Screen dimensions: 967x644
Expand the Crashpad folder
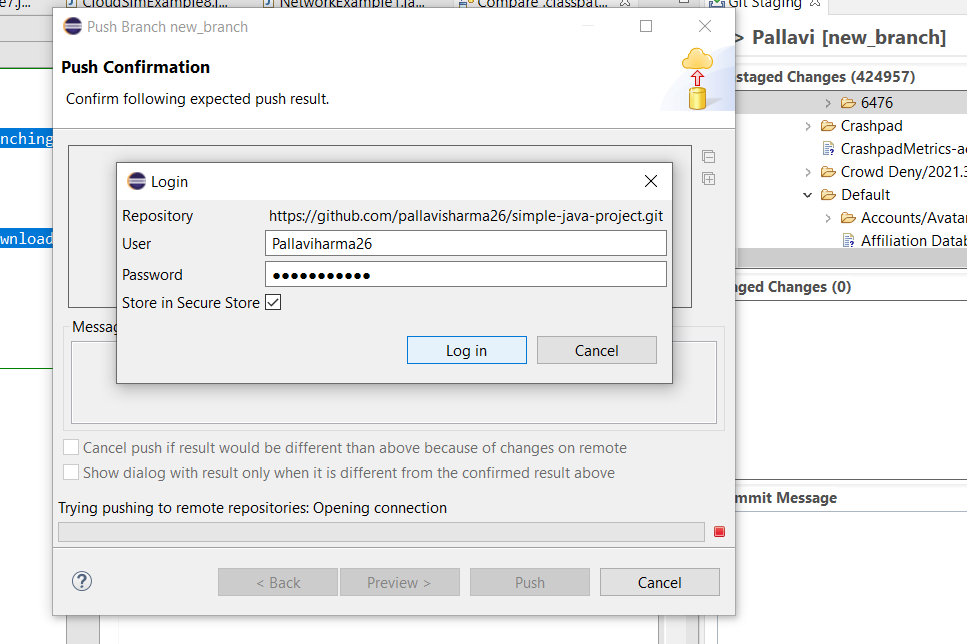pos(808,126)
